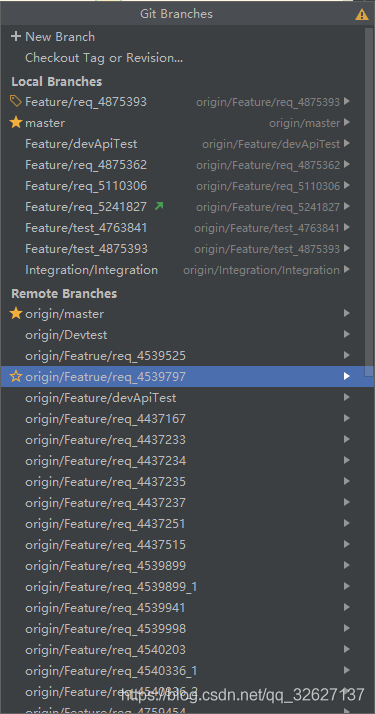Expand submenu arrow for Feature/test_4875393
375x714 pixels.
(x=347, y=248)
